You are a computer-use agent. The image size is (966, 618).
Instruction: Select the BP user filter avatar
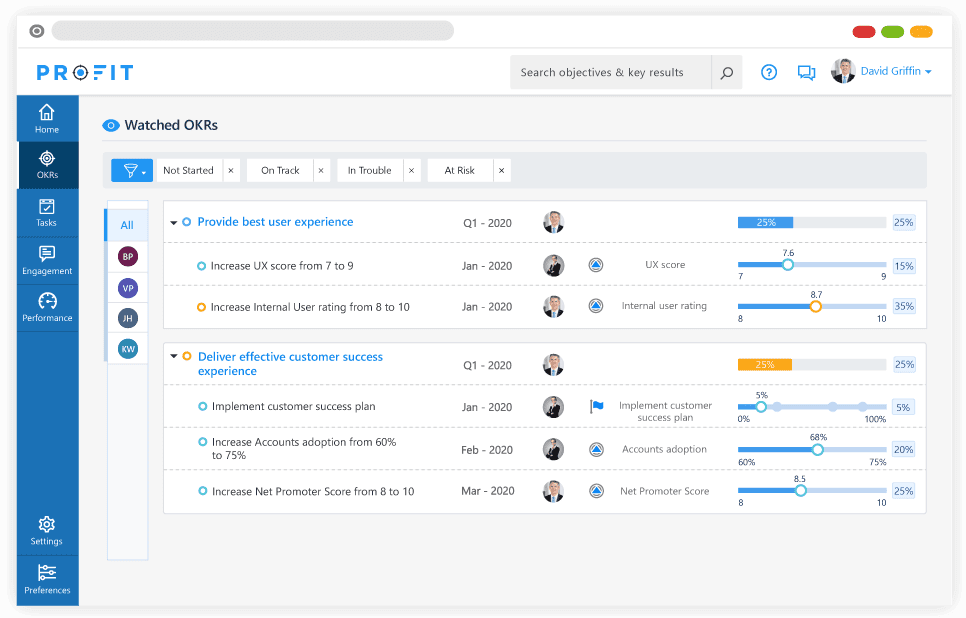[x=127, y=257]
